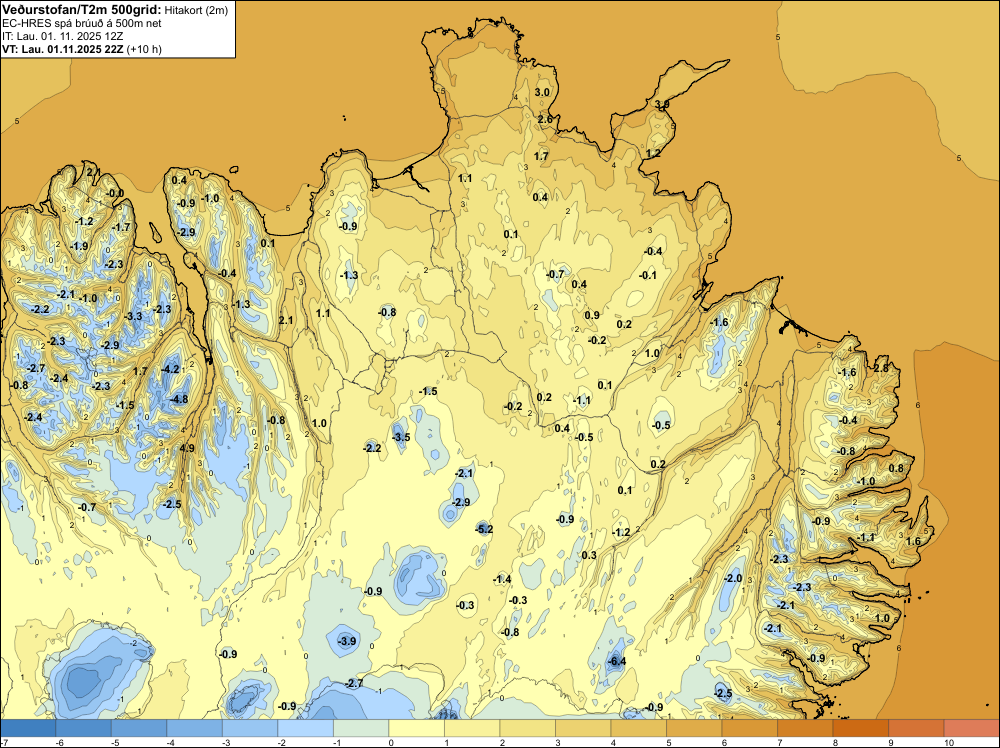Image resolution: width=1000 pixels, height=748 pixels.
Task: Click the temperature value '-6.4'
Action: pos(617,661)
